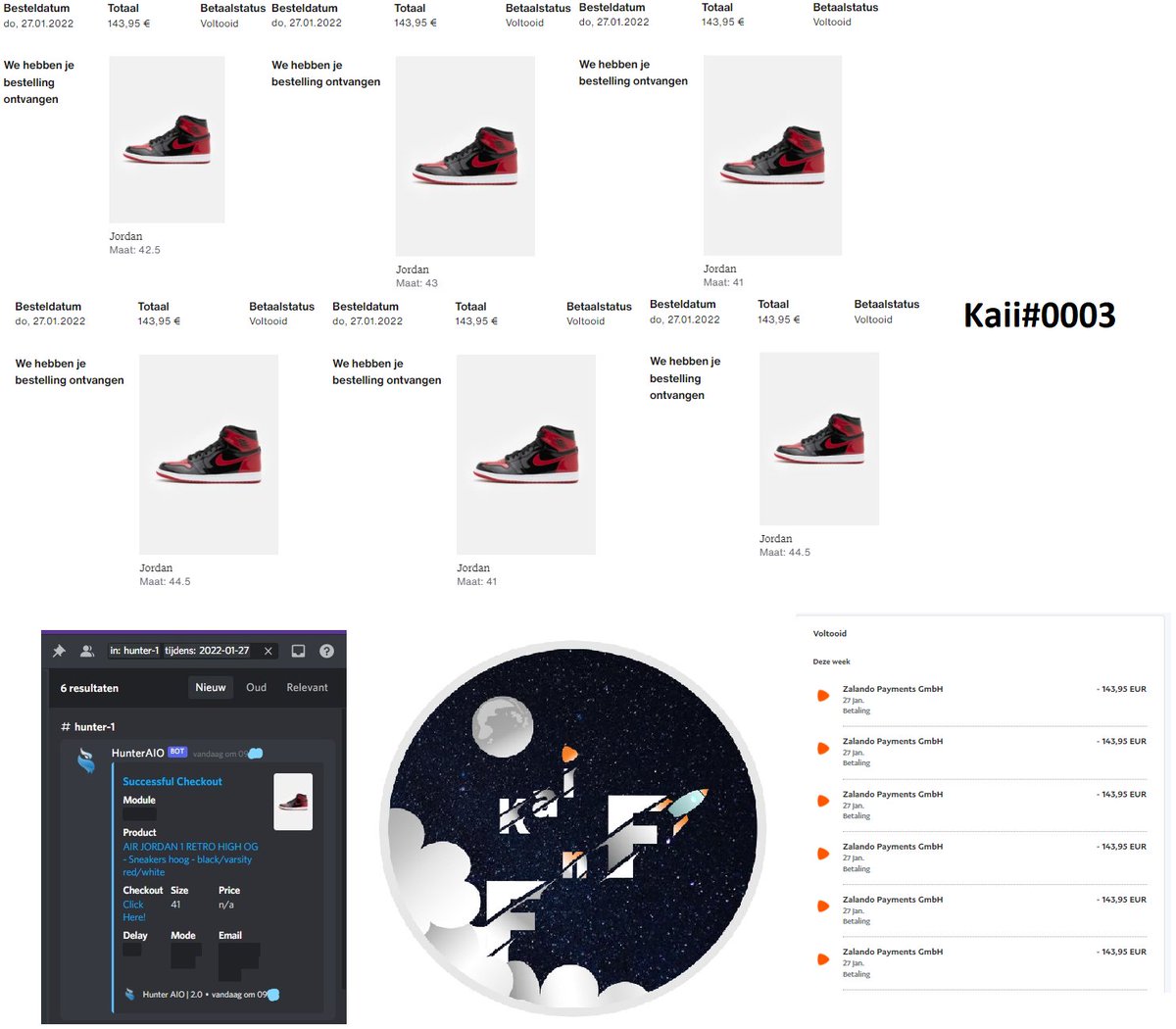Open pinned messages with the pin icon
1176x1029 pixels.
tap(59, 651)
